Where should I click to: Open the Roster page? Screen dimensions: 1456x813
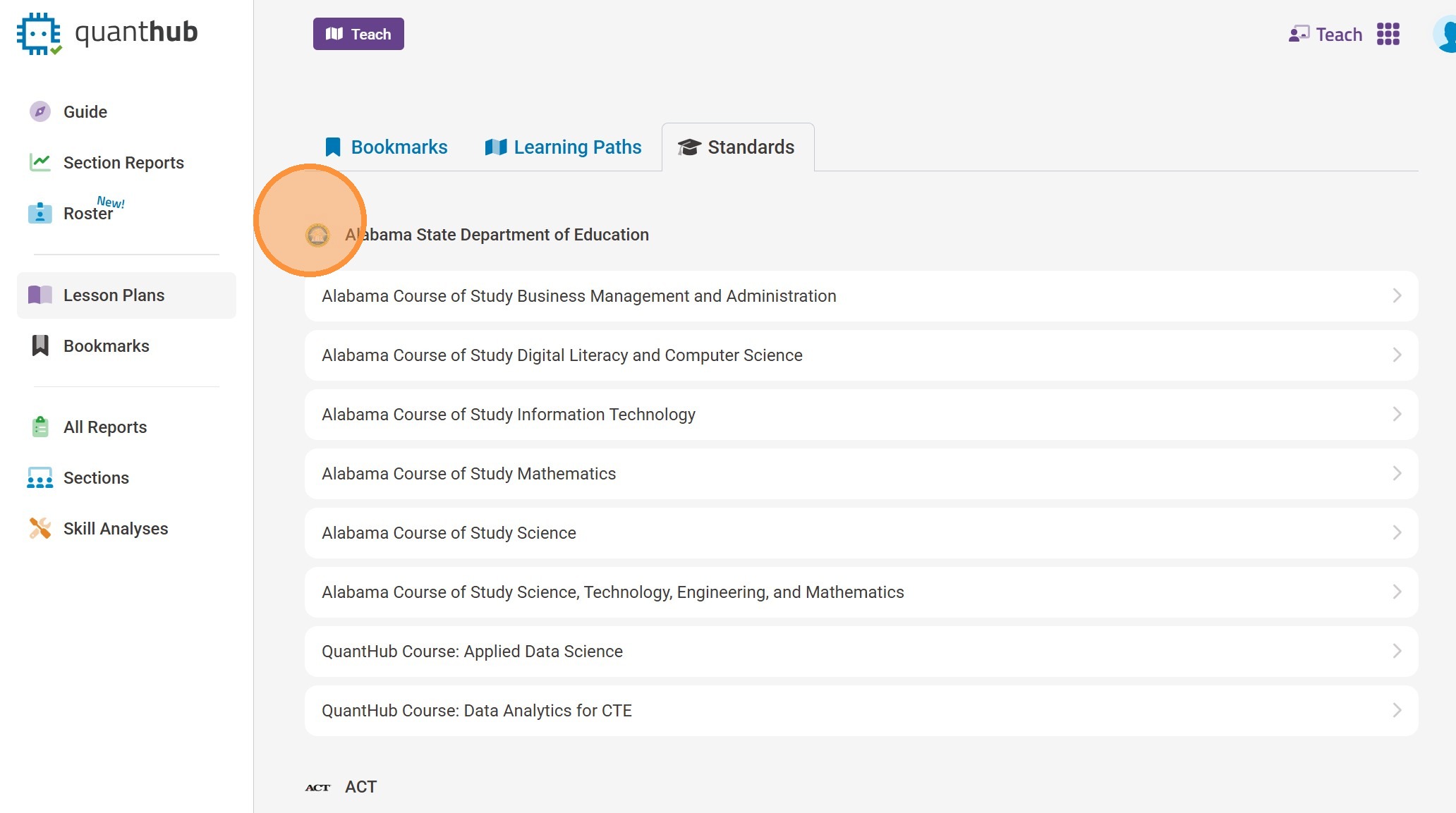point(87,213)
